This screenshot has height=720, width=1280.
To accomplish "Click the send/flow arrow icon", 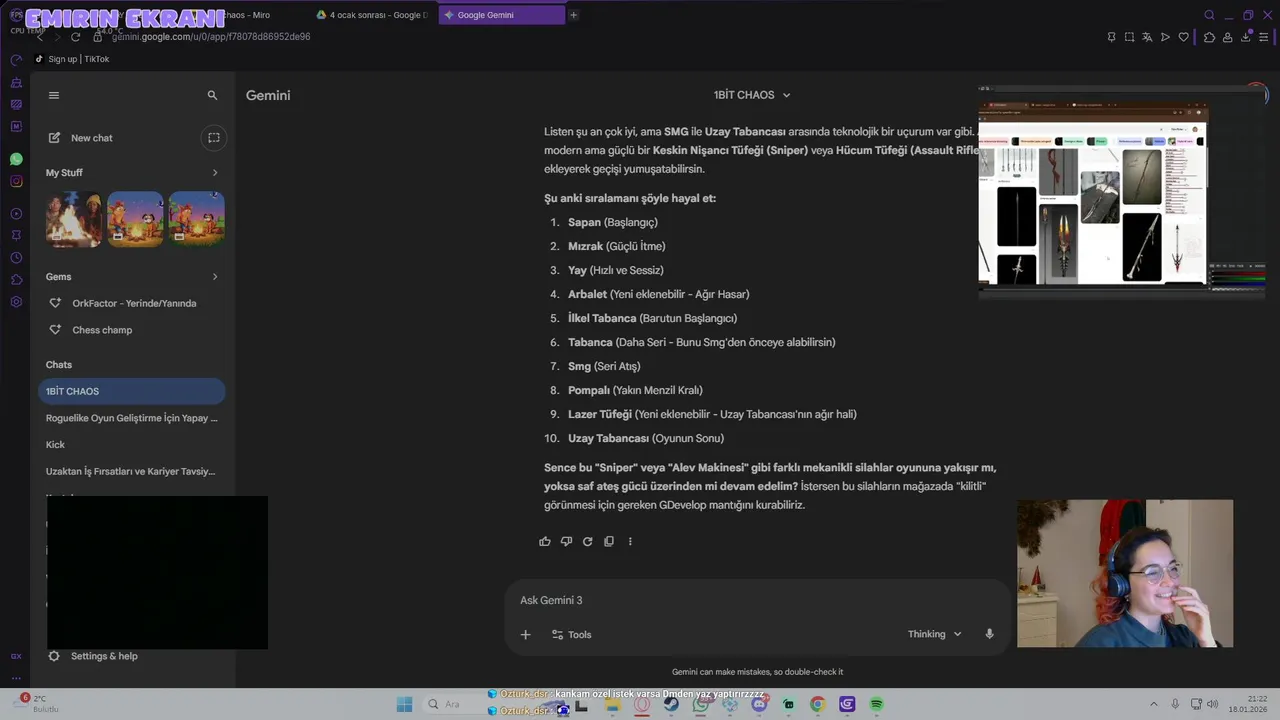I will pyautogui.click(x=1165, y=37).
